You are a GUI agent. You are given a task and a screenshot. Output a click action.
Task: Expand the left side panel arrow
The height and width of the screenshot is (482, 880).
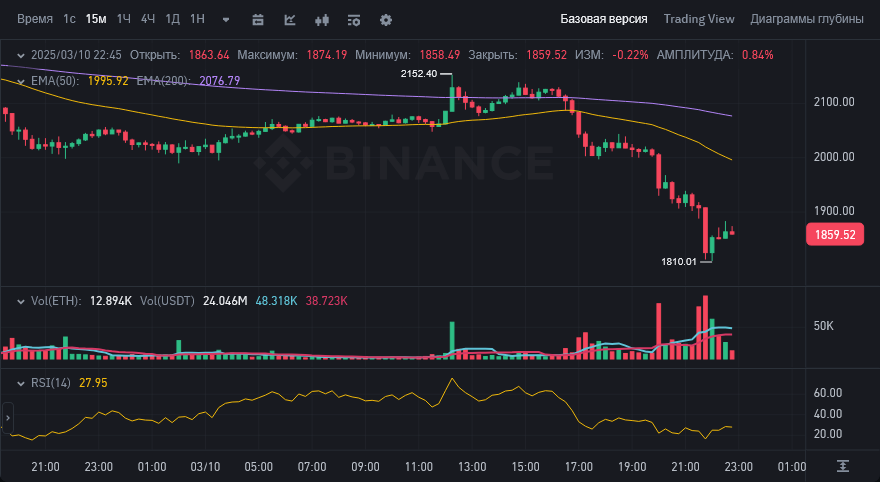[7, 418]
